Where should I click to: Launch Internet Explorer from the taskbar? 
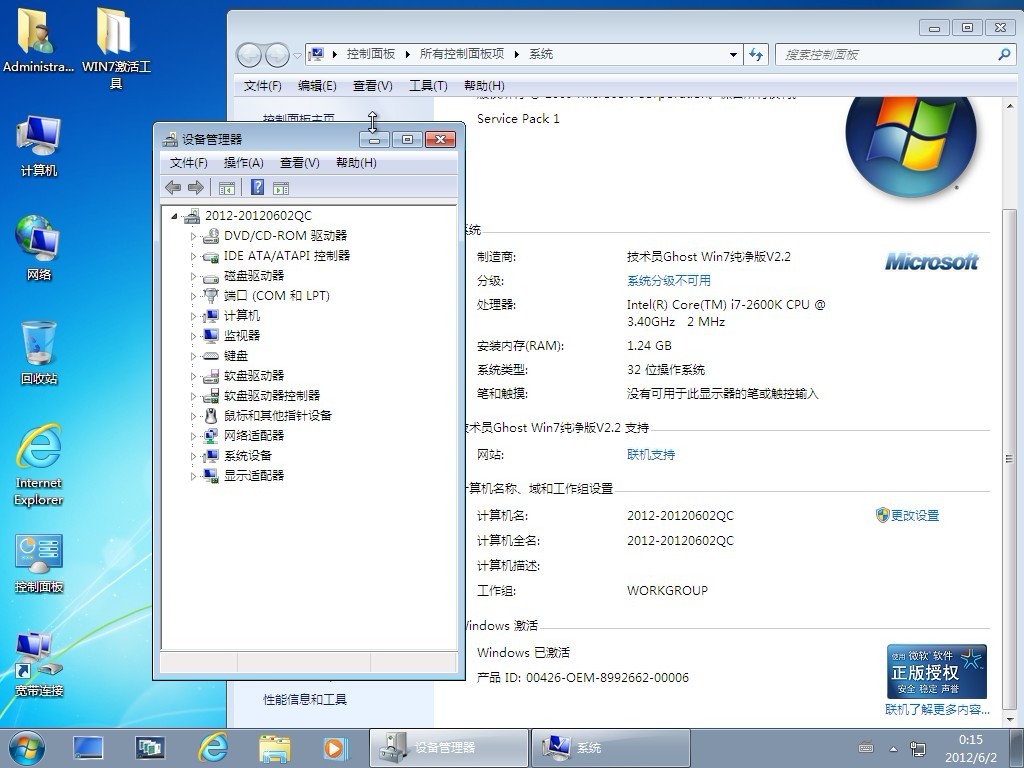[213, 748]
